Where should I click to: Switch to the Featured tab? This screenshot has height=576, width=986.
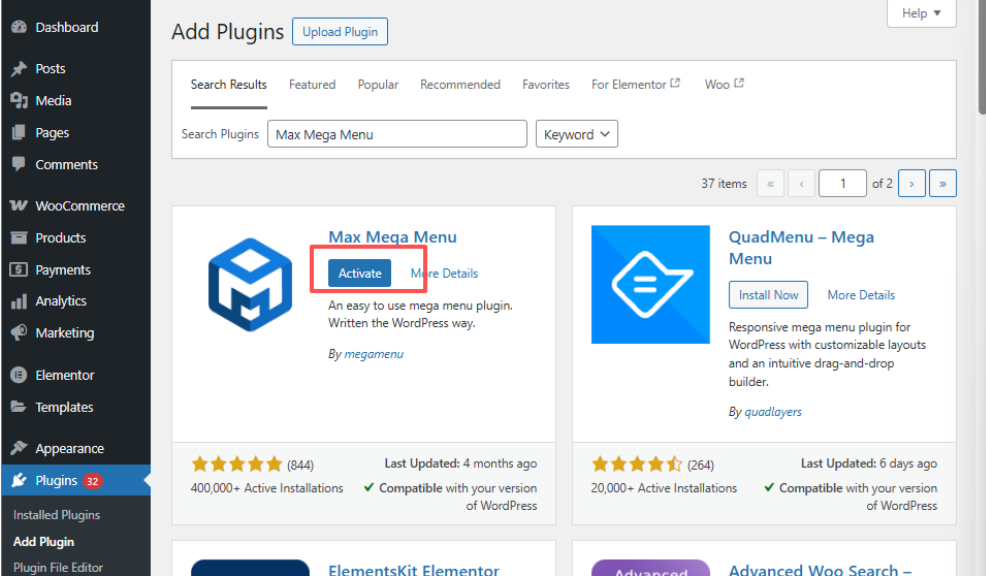click(312, 85)
